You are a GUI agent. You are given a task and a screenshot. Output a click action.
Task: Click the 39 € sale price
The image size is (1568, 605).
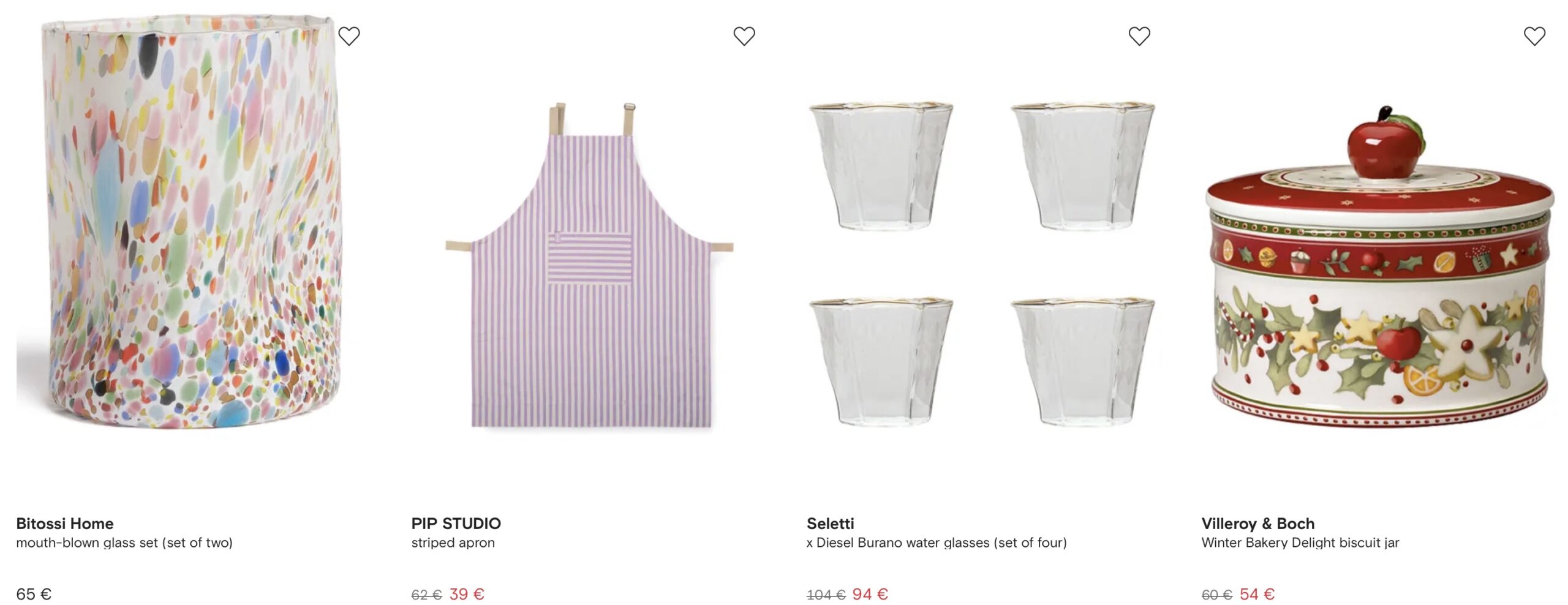[467, 594]
